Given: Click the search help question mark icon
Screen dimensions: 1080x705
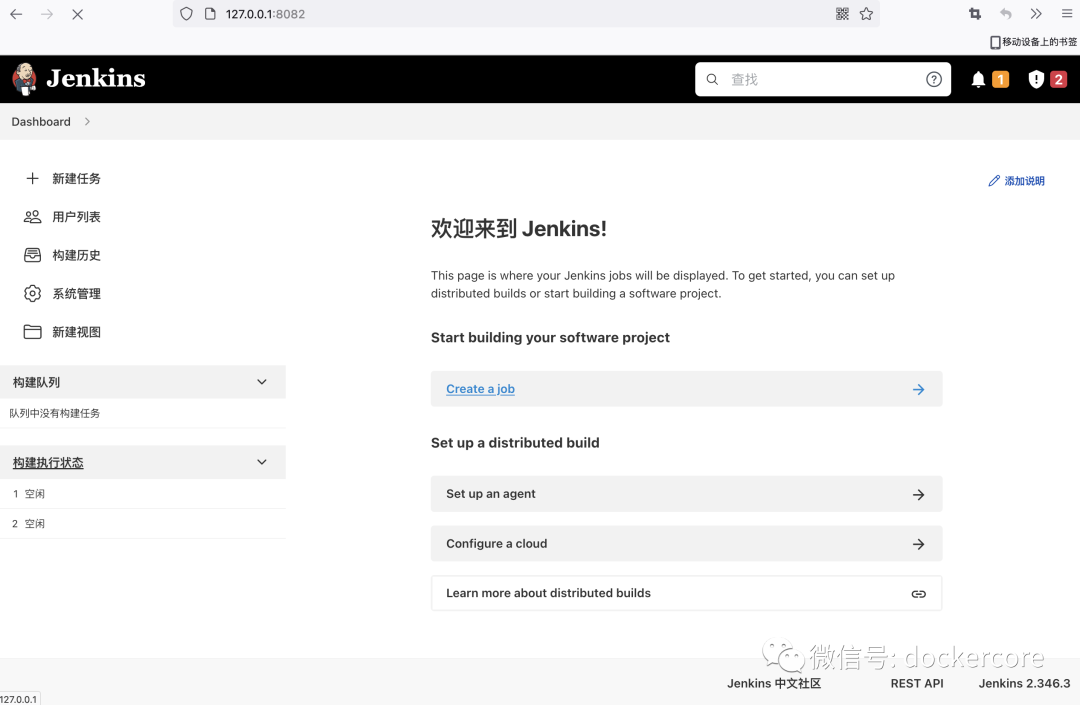Looking at the screenshot, I should pos(933,79).
